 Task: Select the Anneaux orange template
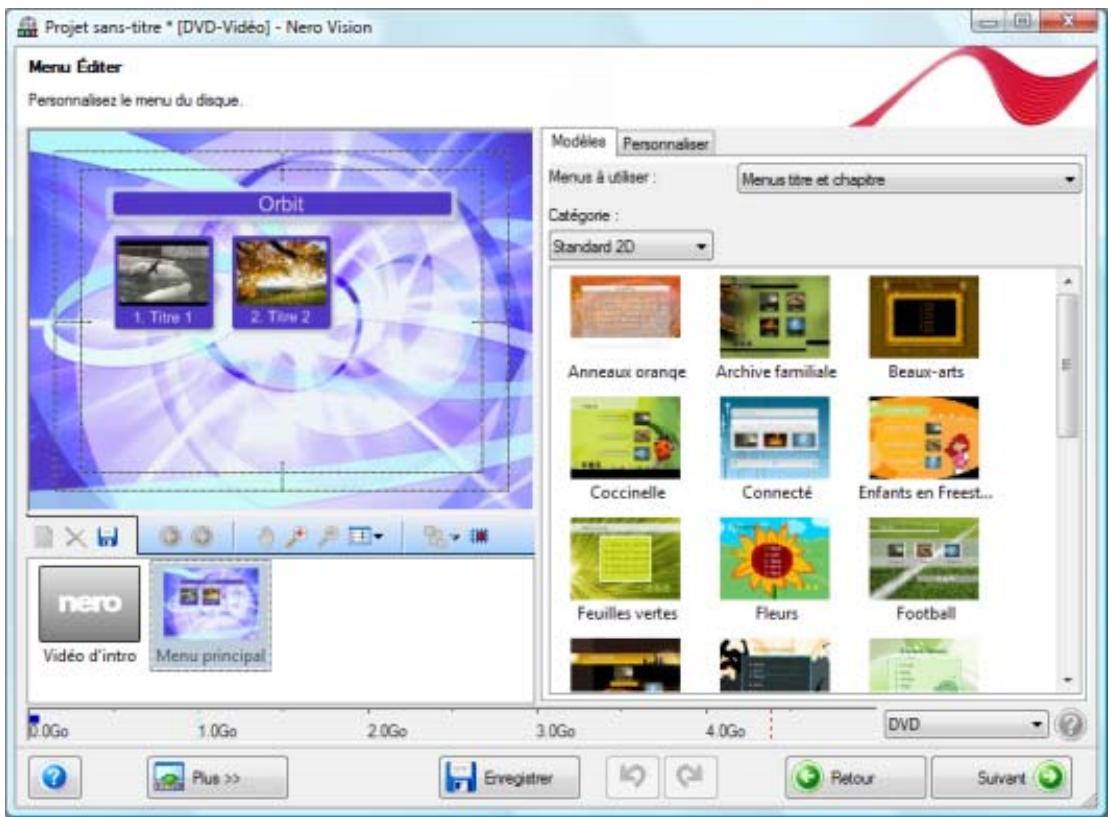(626, 328)
